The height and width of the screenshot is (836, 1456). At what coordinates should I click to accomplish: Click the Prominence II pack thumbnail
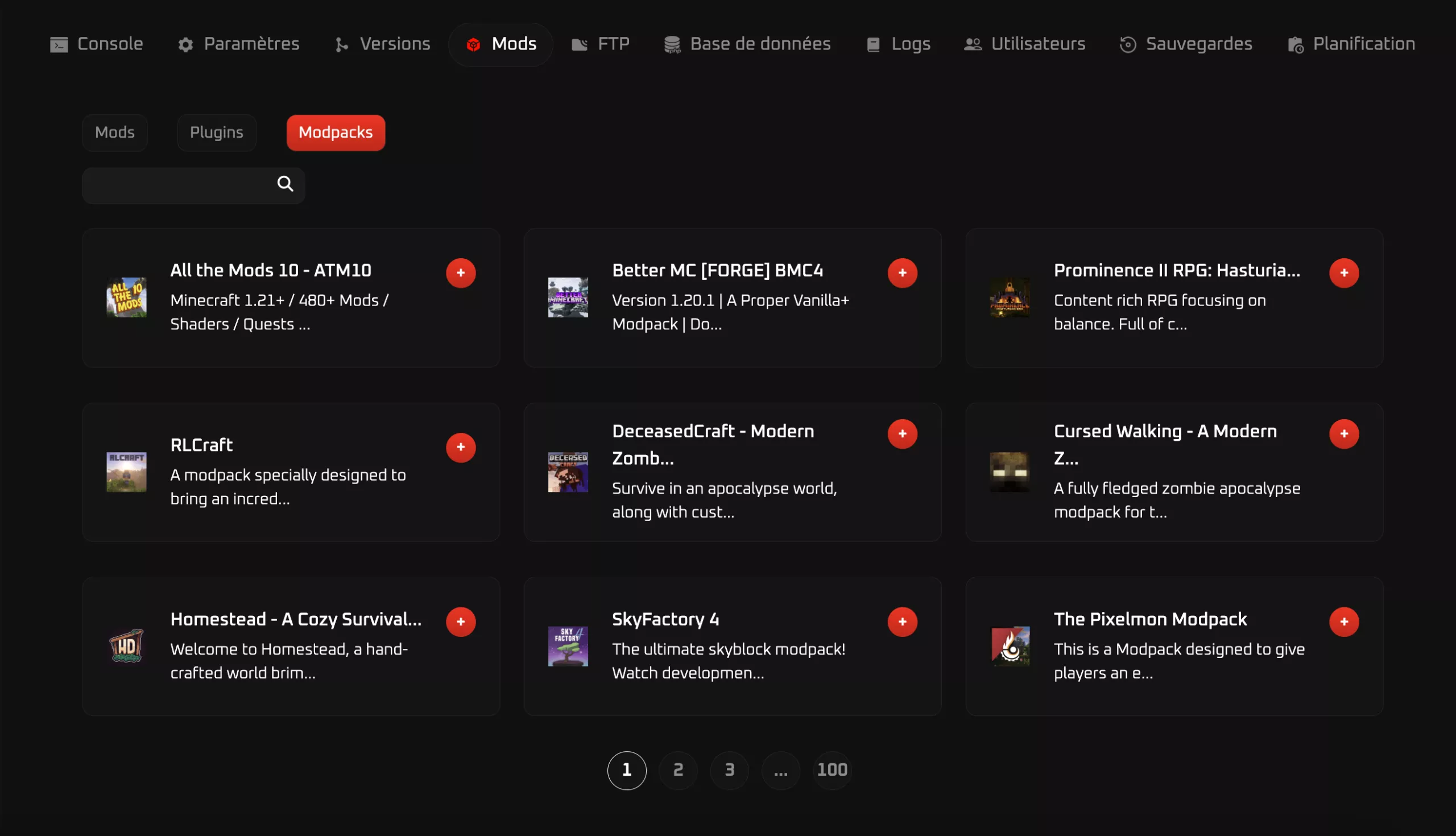point(1010,297)
